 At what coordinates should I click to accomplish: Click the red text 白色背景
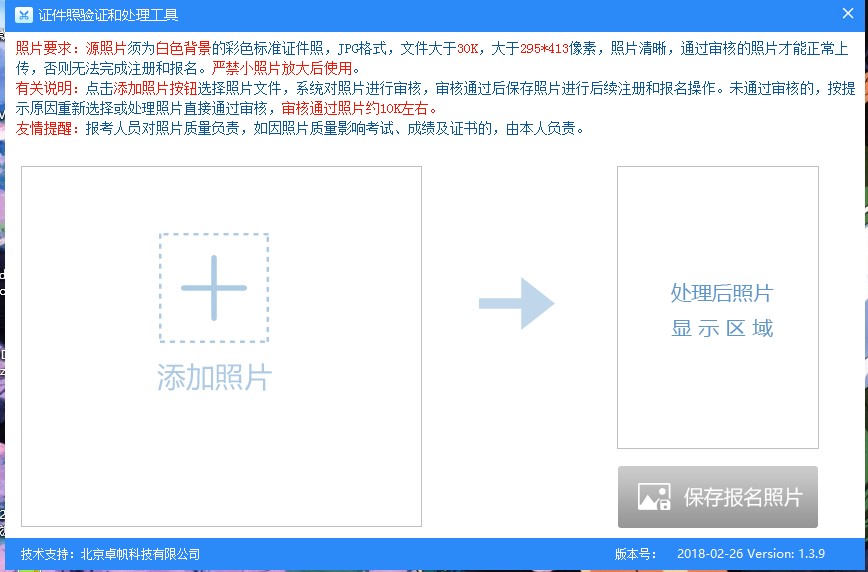click(183, 49)
